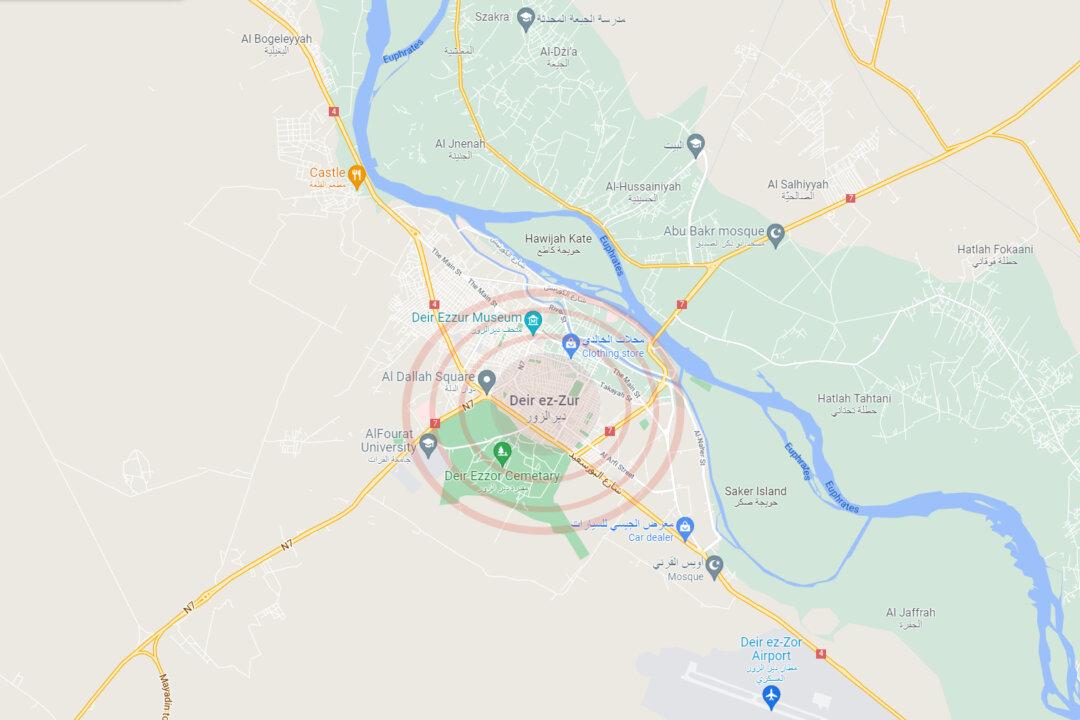Click the Deir Ezzor Cemetery green marker
Viewport: 1080px width, 720px height.
coord(503,453)
